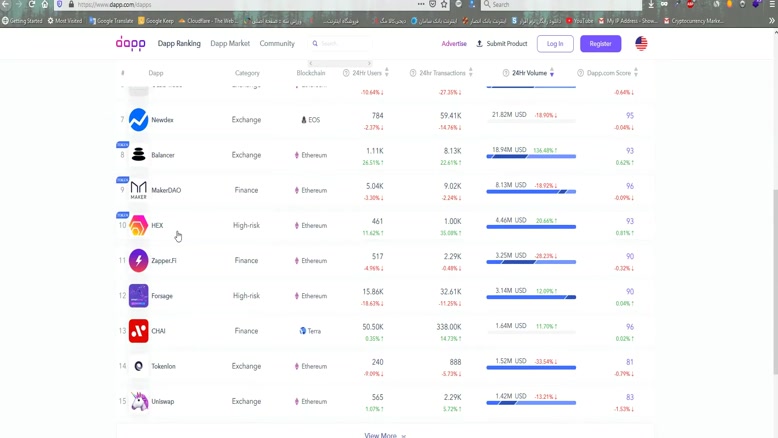
Task: Open the US flag language selector
Action: [x=641, y=44]
